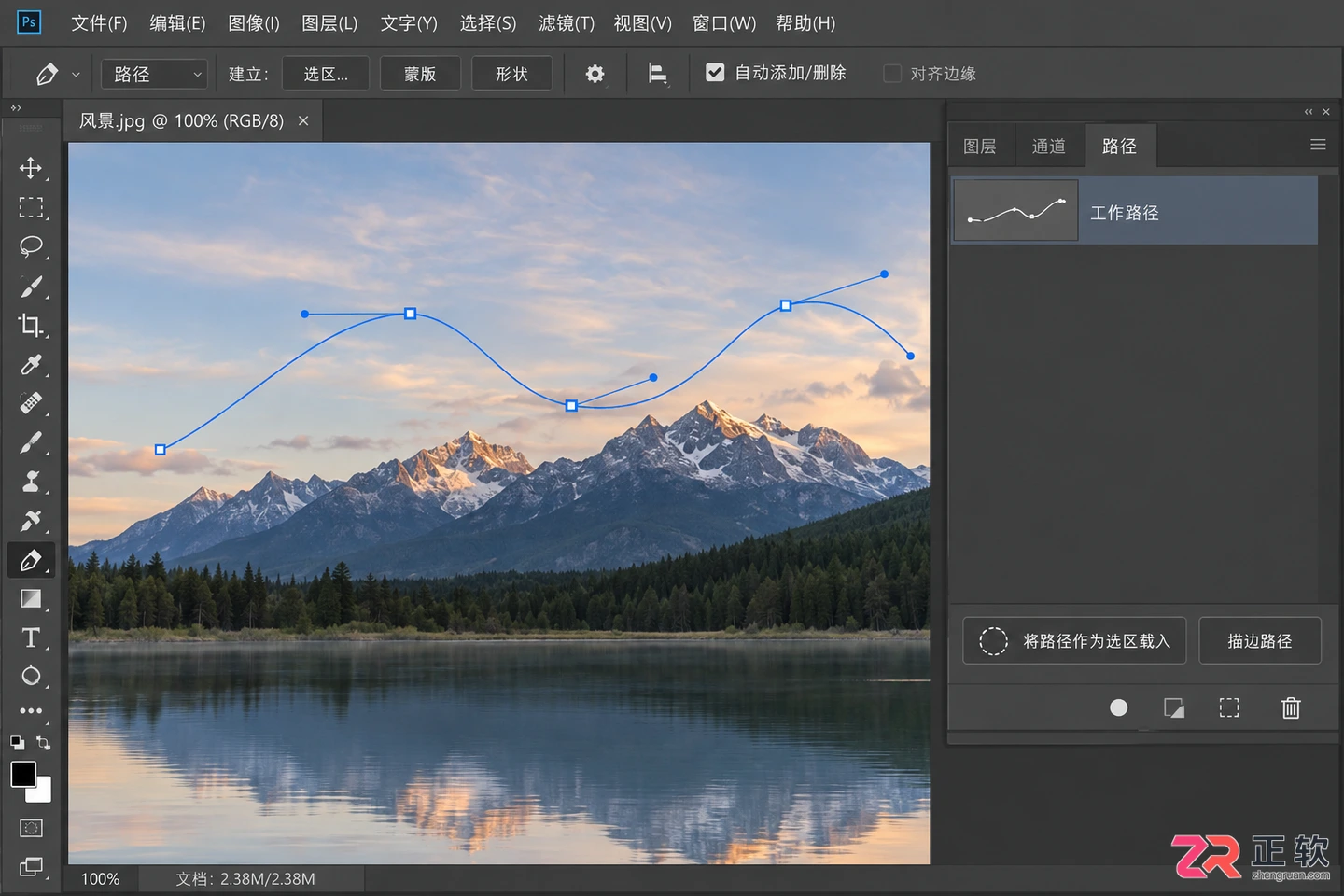Viewport: 1344px width, 896px height.
Task: Open the path options gear icon
Action: (595, 74)
